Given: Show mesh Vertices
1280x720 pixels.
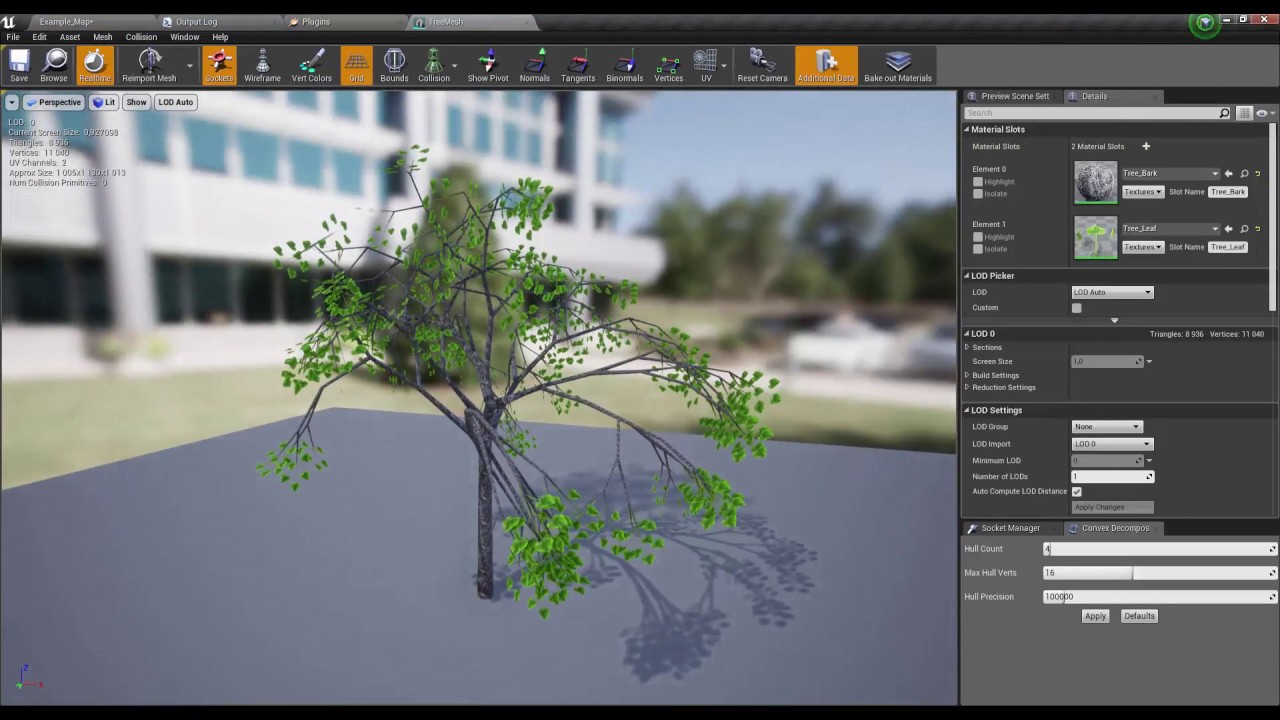Looking at the screenshot, I should [x=668, y=66].
